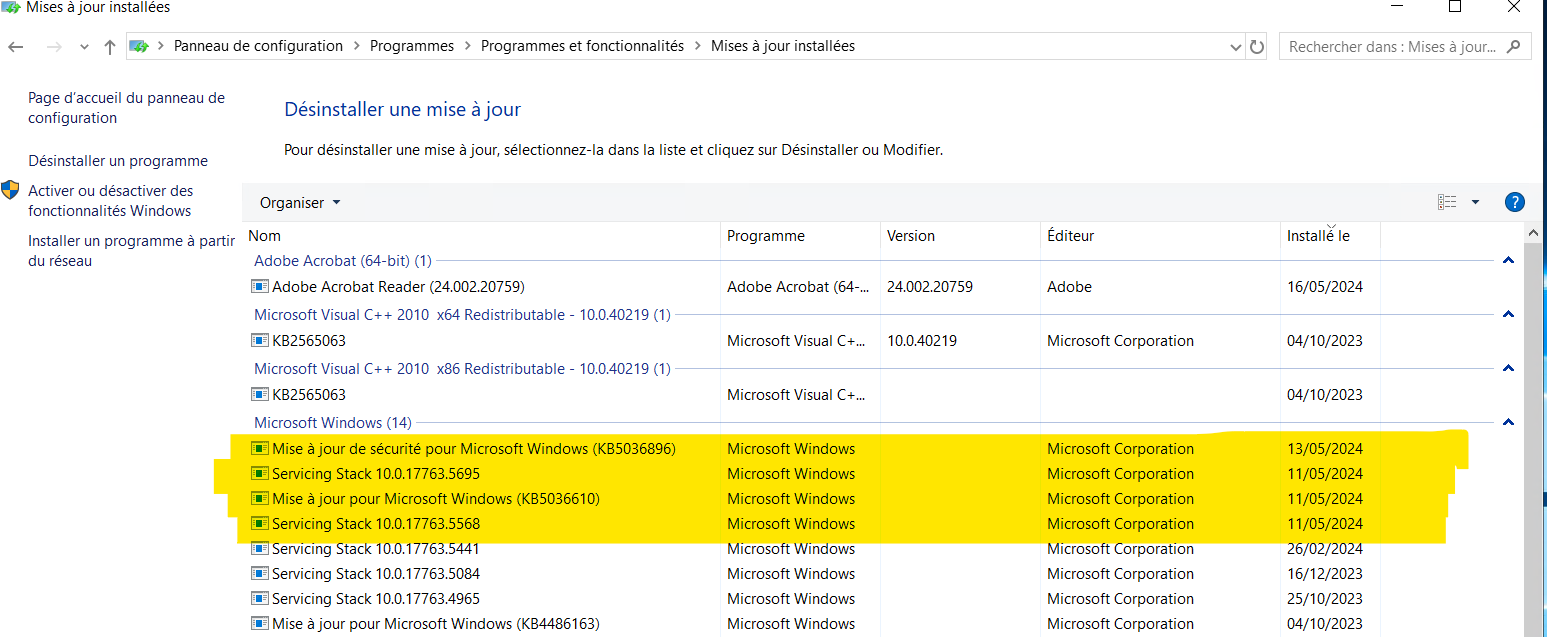Screen dimensions: 1547x637
Task: Open the view options dropdown arrow
Action: coord(1475,202)
